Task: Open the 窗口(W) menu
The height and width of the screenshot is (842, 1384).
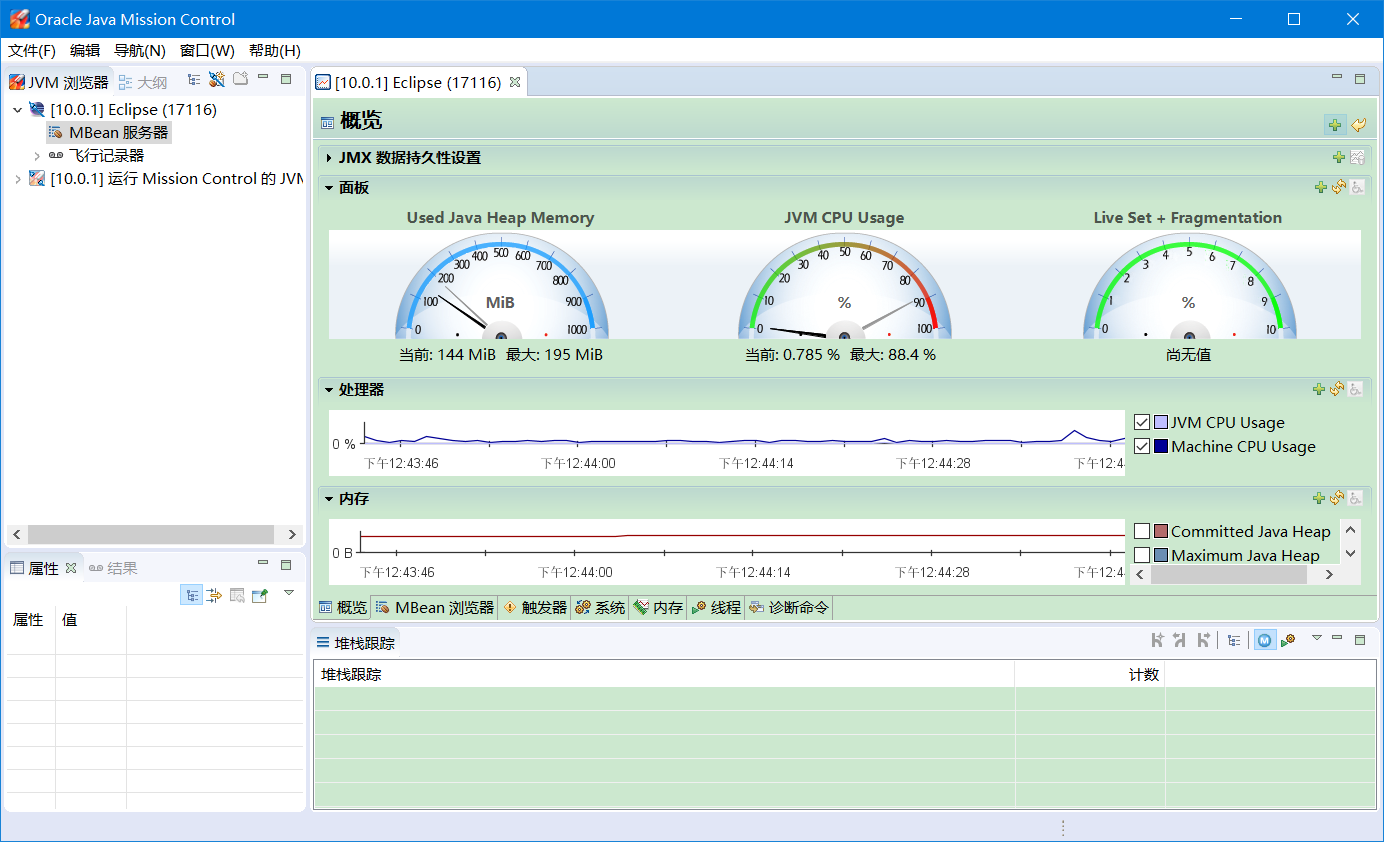Action: [207, 51]
